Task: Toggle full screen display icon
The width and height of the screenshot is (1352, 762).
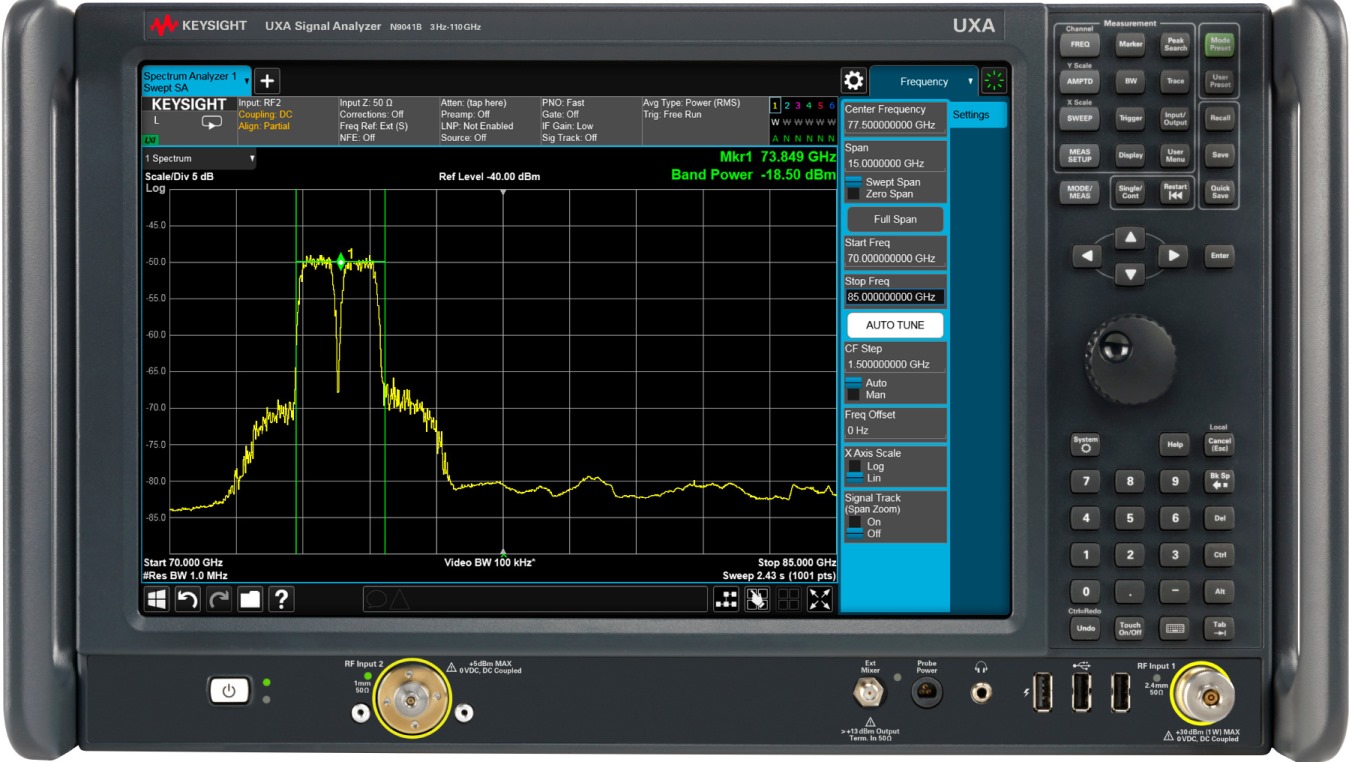Action: [x=820, y=599]
